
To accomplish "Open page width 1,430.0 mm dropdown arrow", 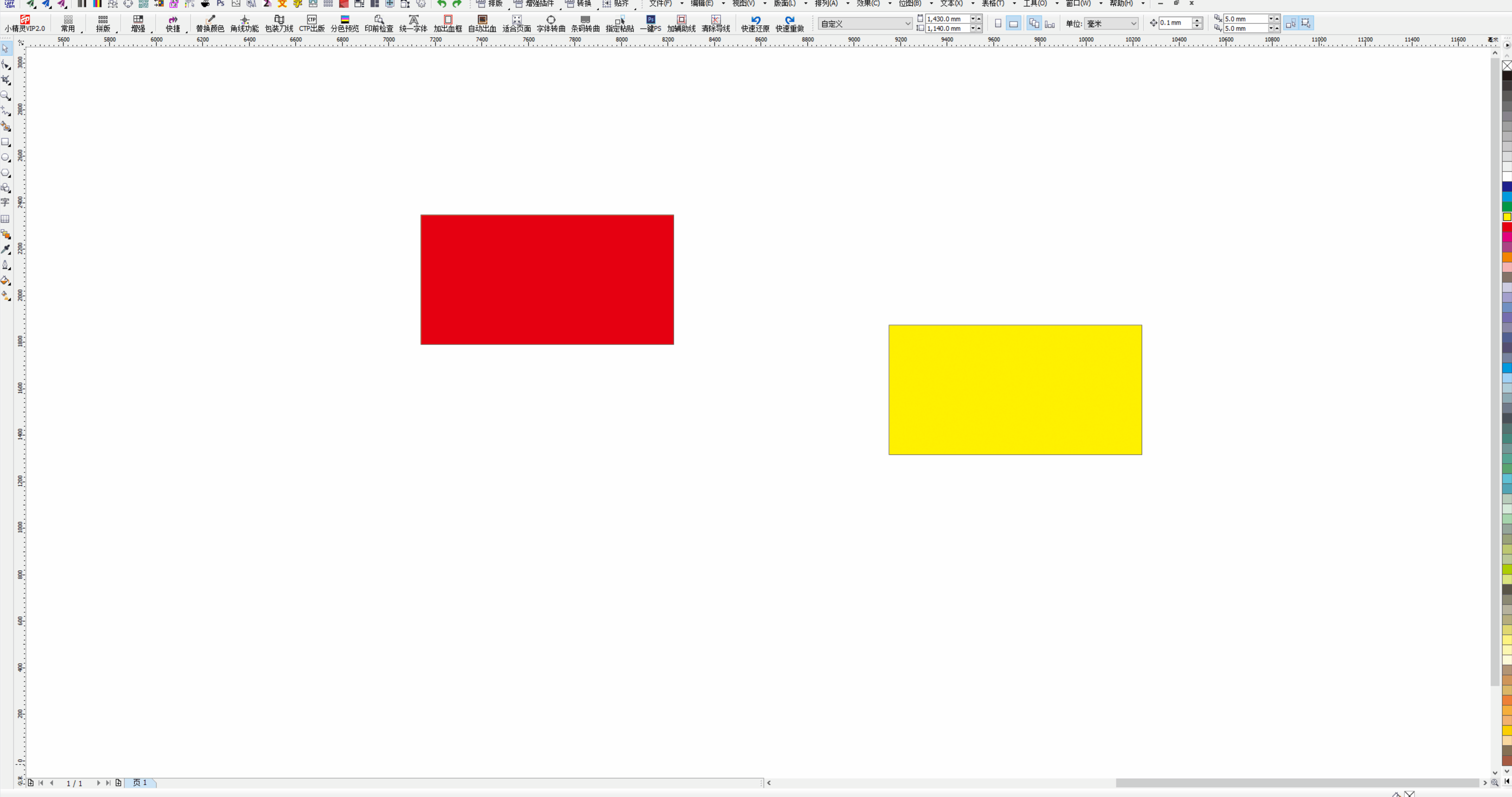I will point(973,19).
